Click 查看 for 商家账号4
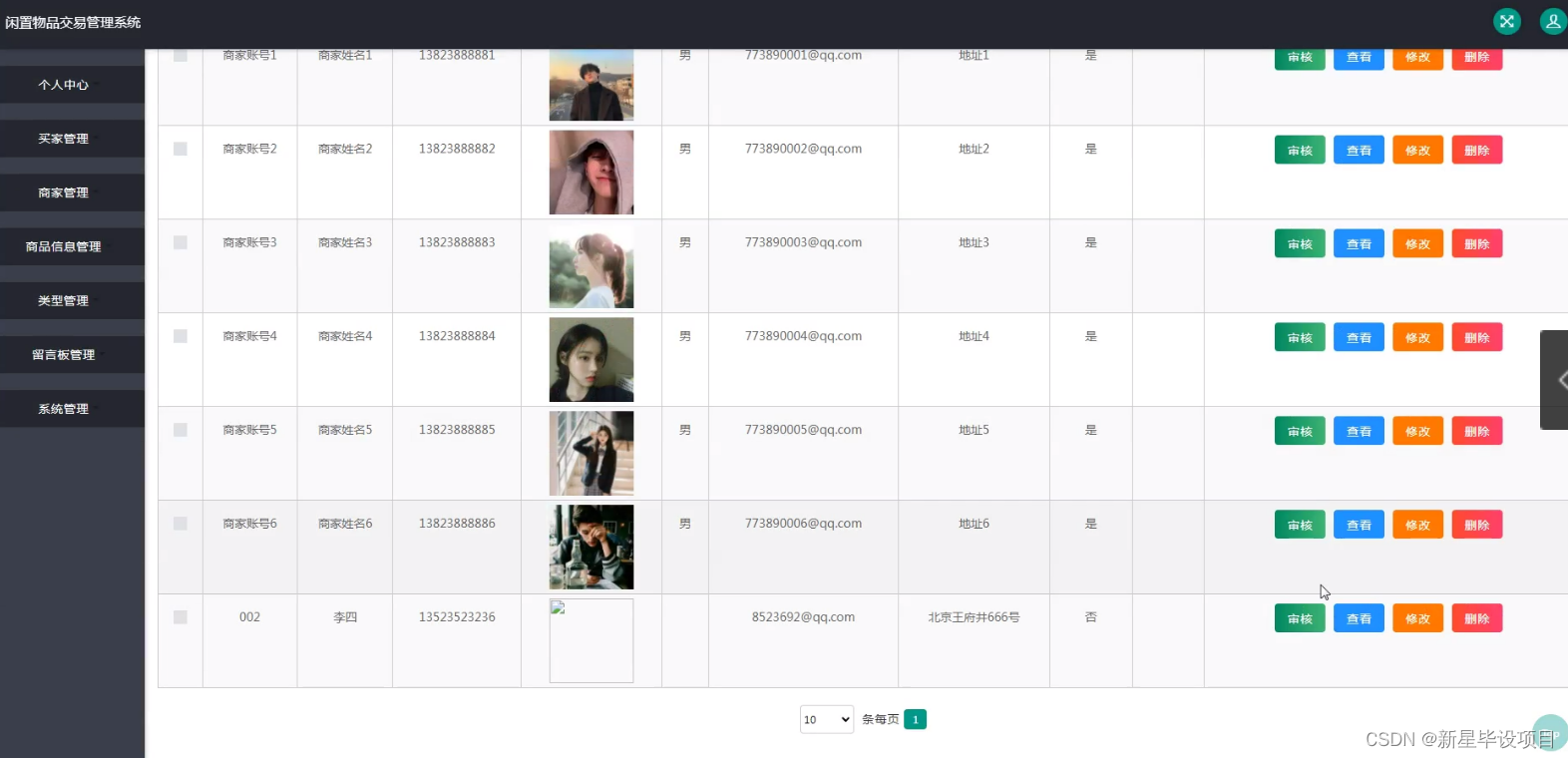The width and height of the screenshot is (1568, 758). click(1359, 338)
